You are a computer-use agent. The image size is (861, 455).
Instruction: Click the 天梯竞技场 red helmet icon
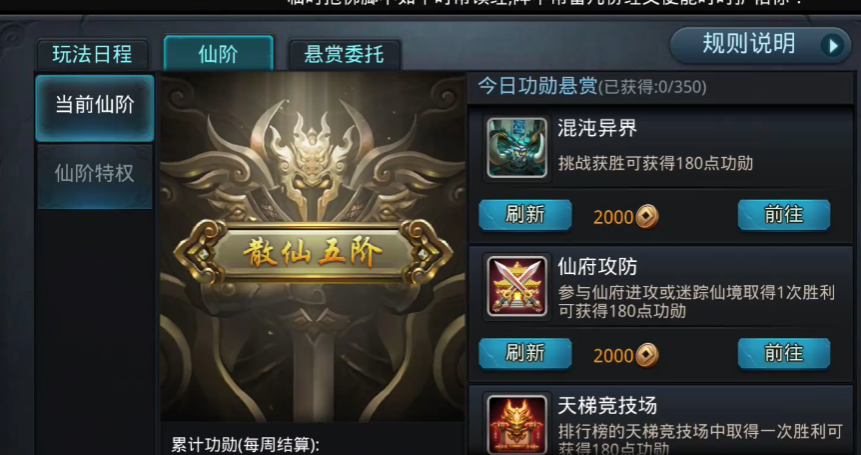pyautogui.click(x=517, y=425)
